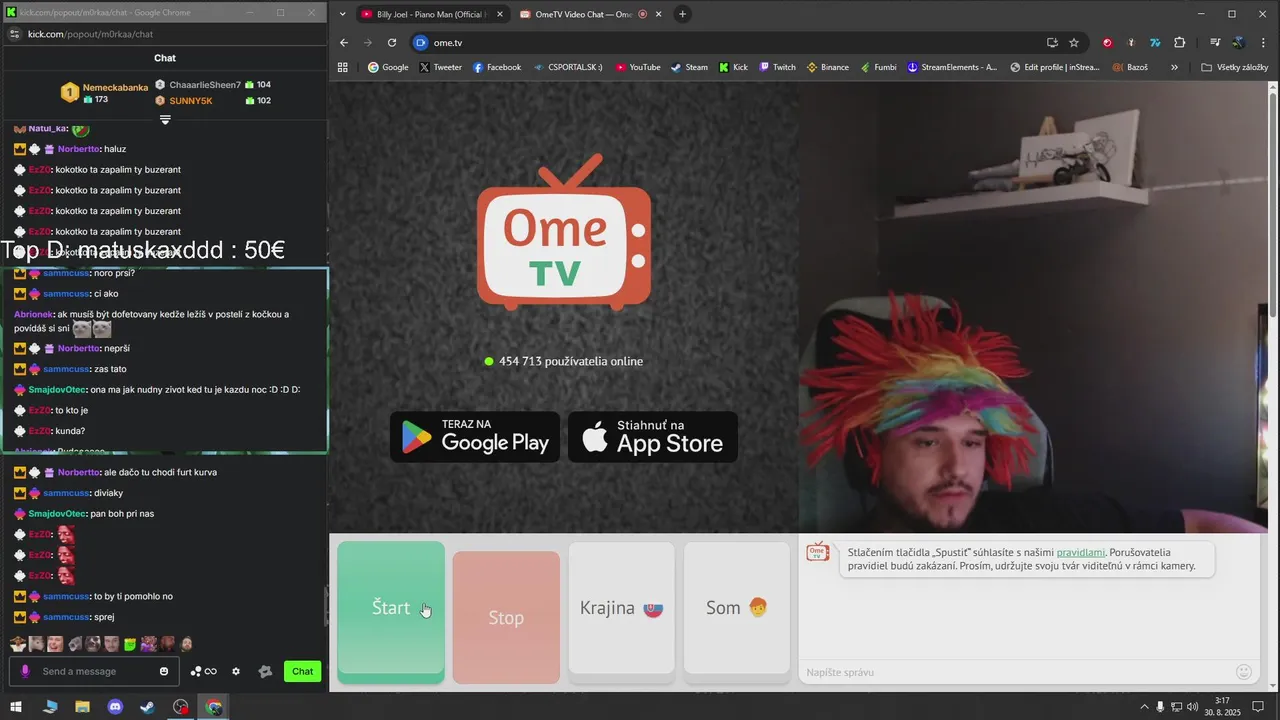Click the Google Play download badge
Screen dimensions: 1280x720
[475, 437]
